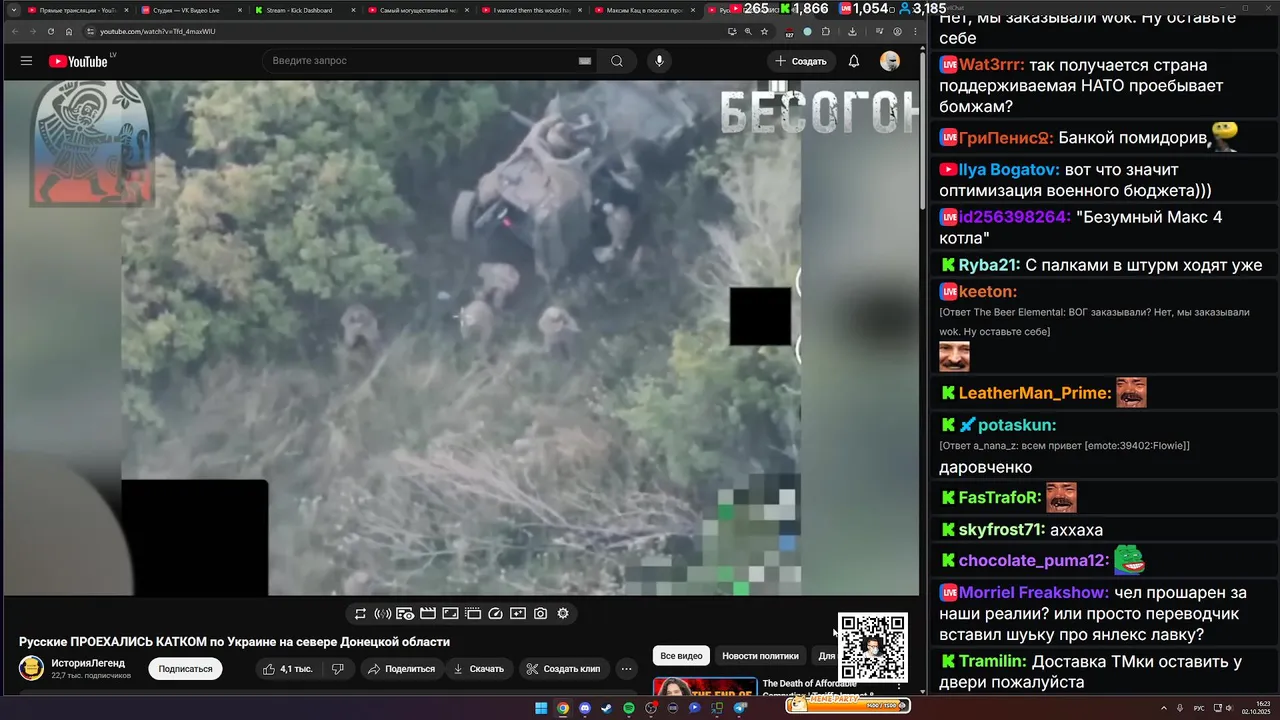Click the speedometer playback speed icon
The image size is (1280, 720).
495,614
